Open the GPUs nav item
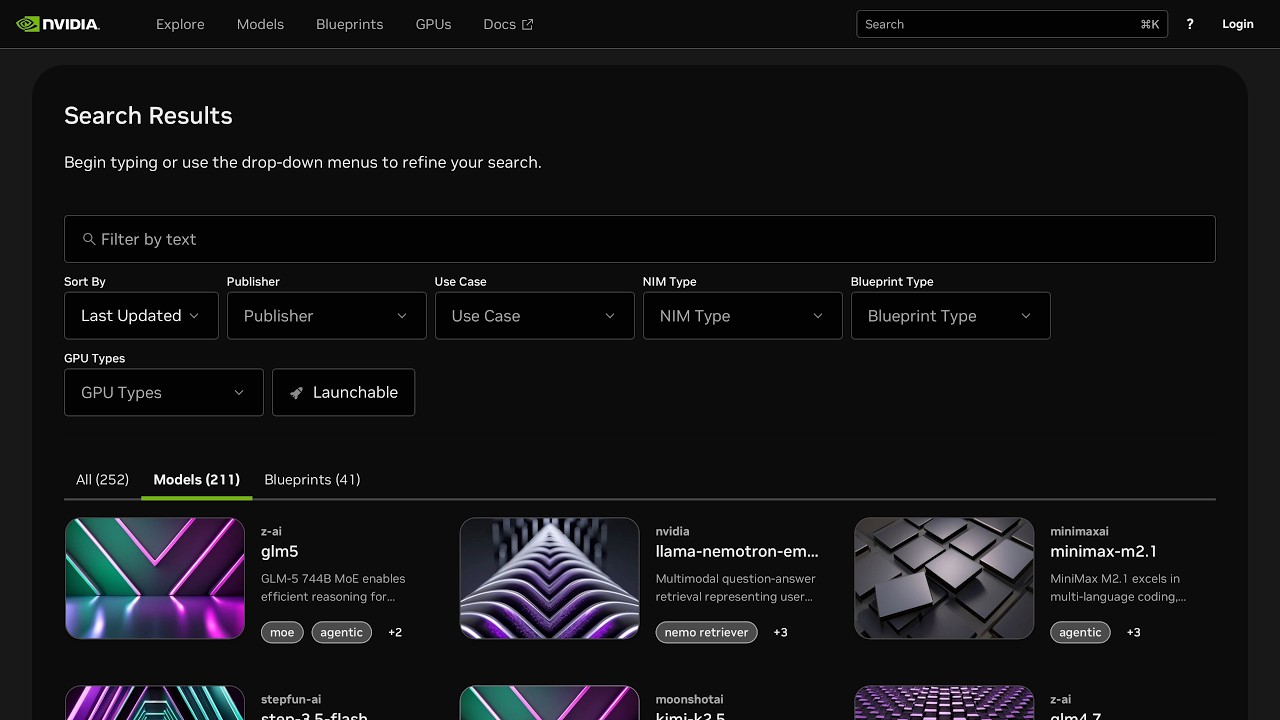Screen dimensions: 1280x720 coord(433,24)
